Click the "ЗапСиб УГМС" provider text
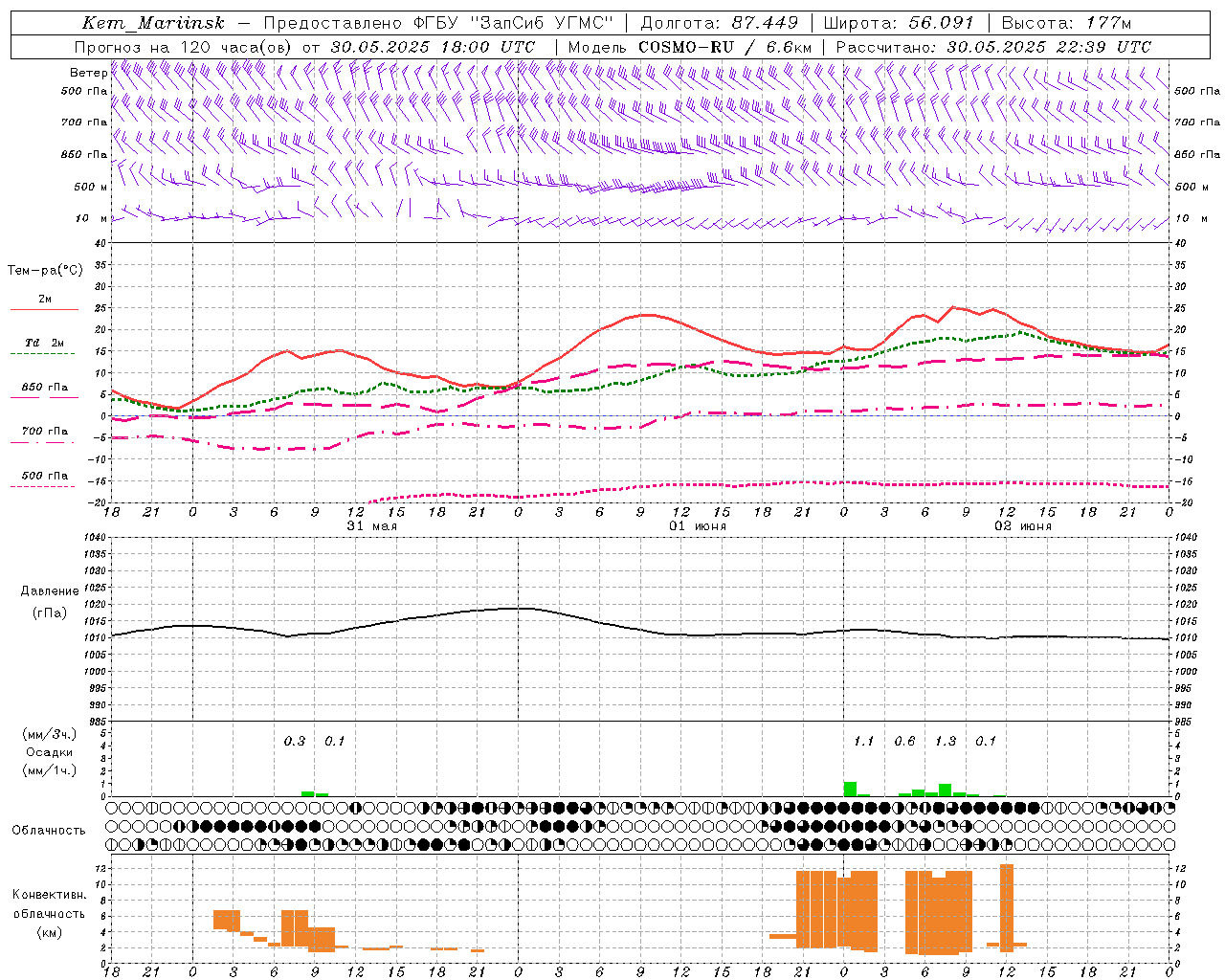The width and height of the screenshot is (1225, 980). click(x=540, y=23)
